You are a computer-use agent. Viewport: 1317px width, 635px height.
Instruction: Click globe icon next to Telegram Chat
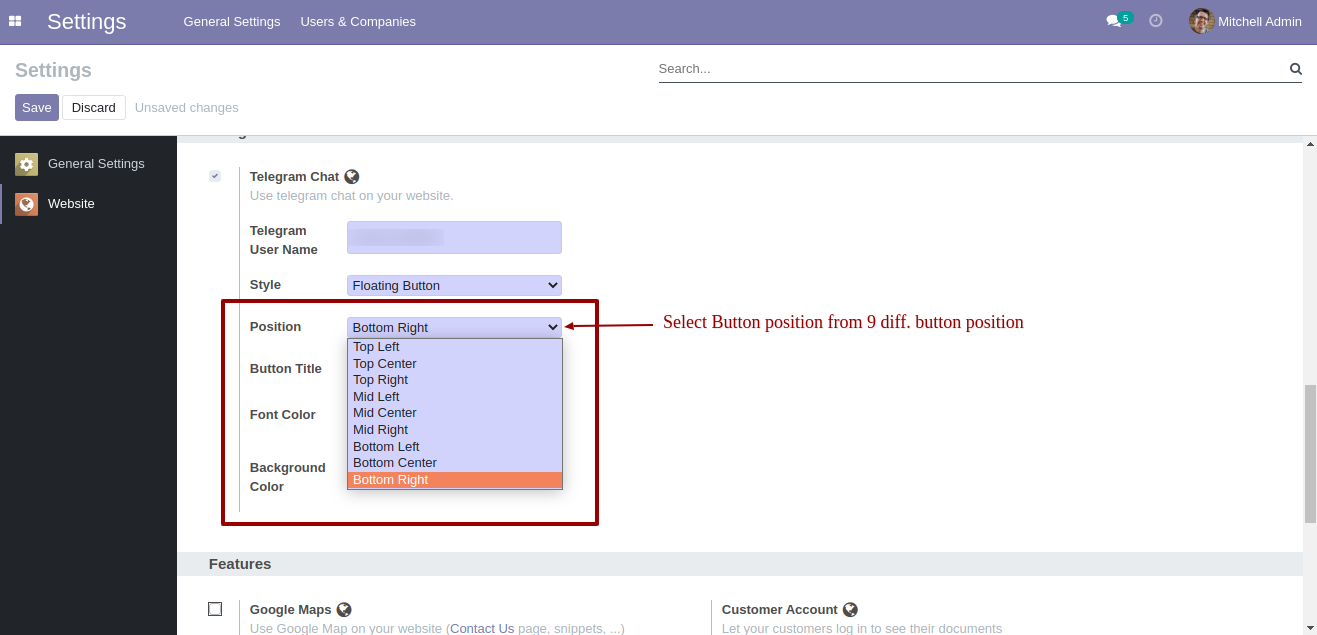352,177
